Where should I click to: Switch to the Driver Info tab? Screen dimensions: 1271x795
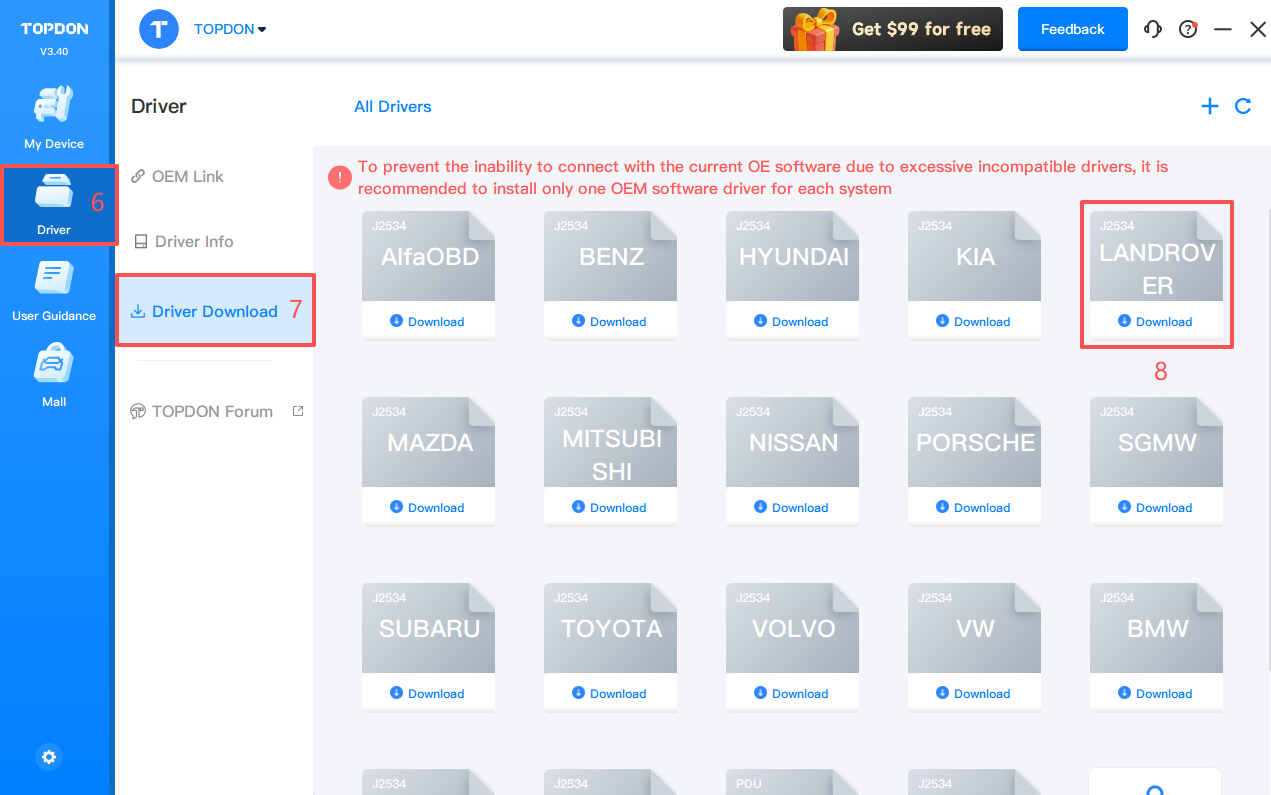coord(193,241)
